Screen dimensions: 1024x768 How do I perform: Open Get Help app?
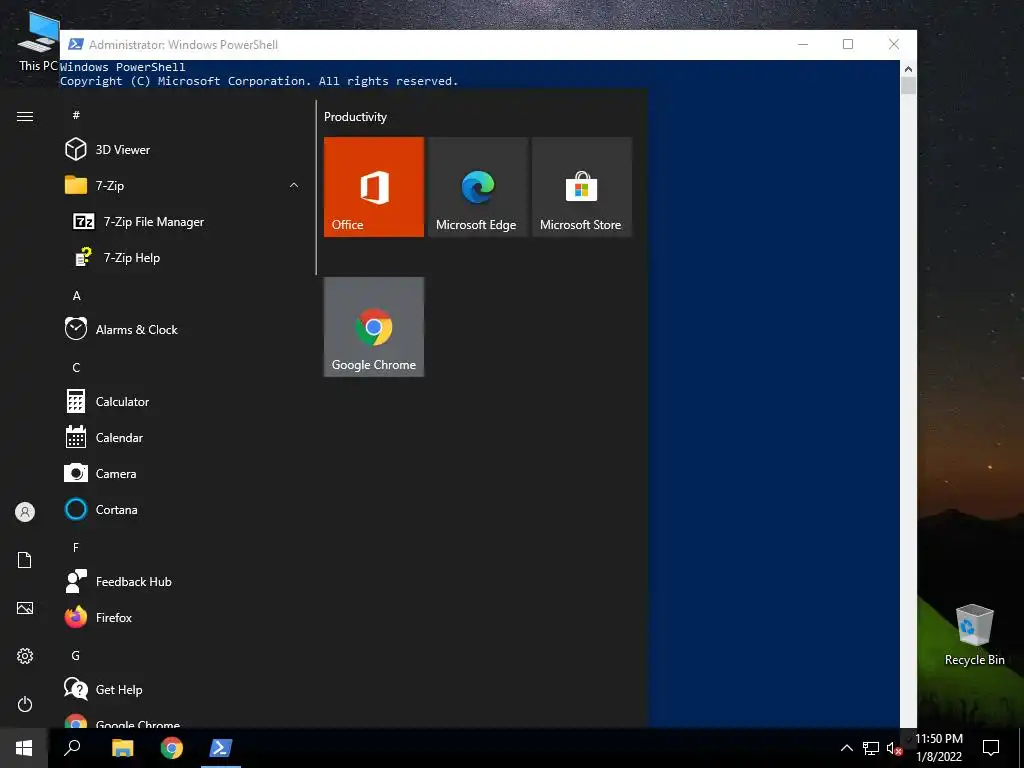(x=183, y=690)
